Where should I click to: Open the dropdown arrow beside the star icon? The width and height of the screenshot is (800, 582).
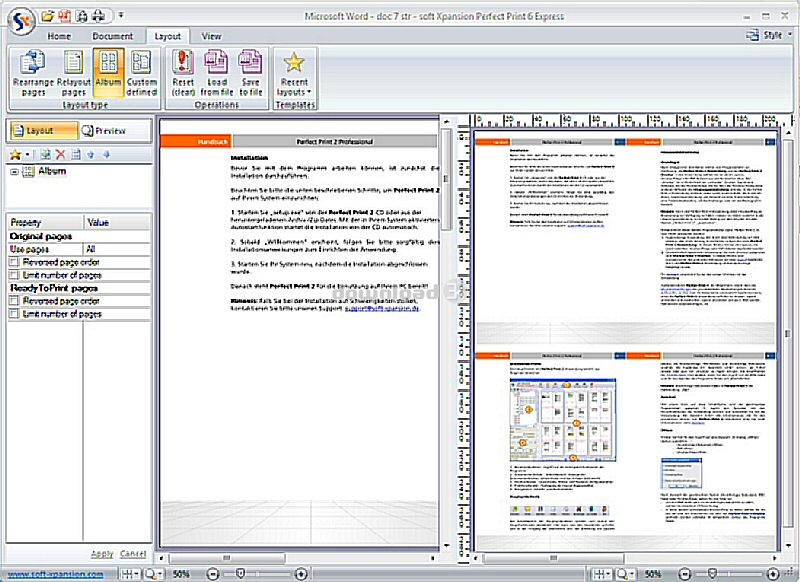[27, 155]
